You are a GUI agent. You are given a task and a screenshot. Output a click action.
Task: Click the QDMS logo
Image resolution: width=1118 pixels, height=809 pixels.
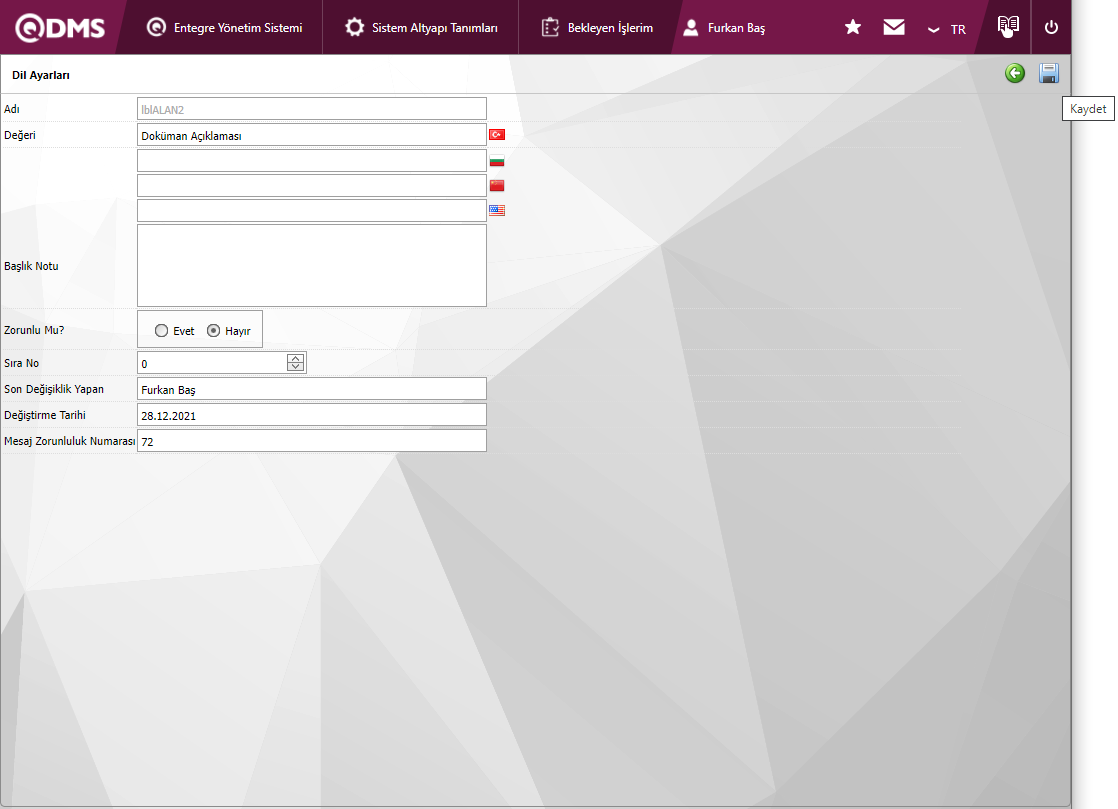(60, 28)
